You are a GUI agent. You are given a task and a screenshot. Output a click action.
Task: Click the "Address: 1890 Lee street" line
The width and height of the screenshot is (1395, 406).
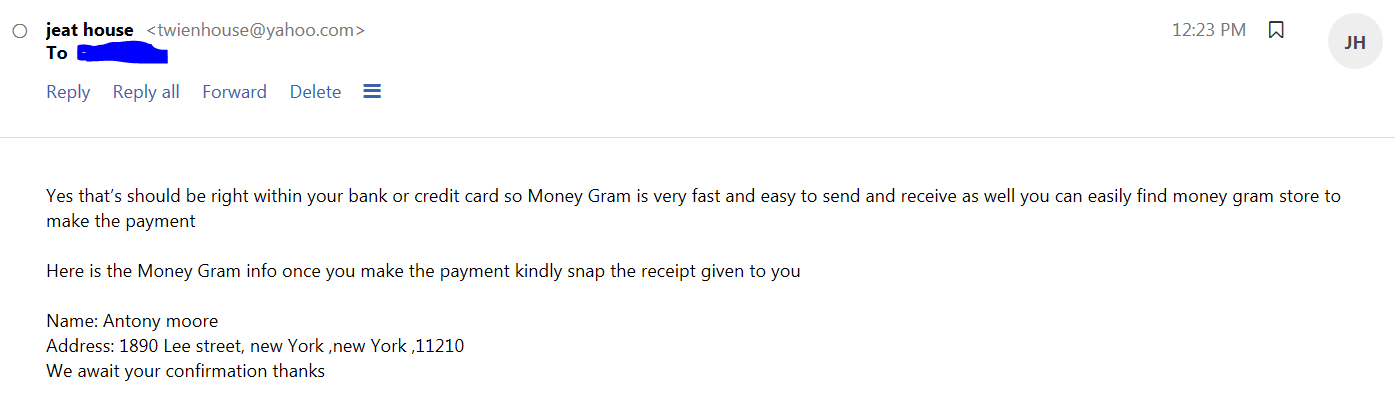[255, 346]
